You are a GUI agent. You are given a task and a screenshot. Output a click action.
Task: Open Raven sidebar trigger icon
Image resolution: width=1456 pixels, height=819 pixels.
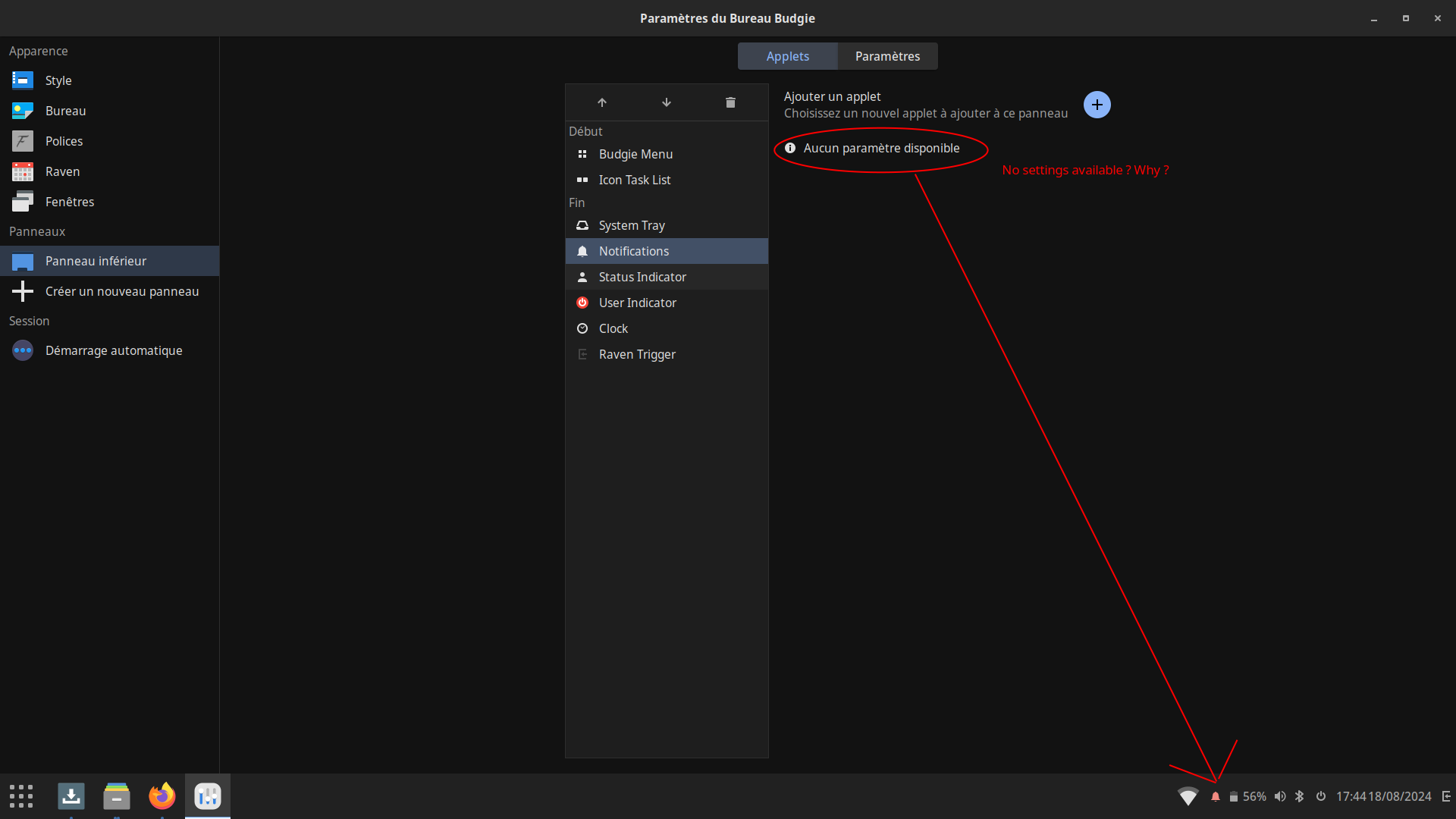(1446, 796)
